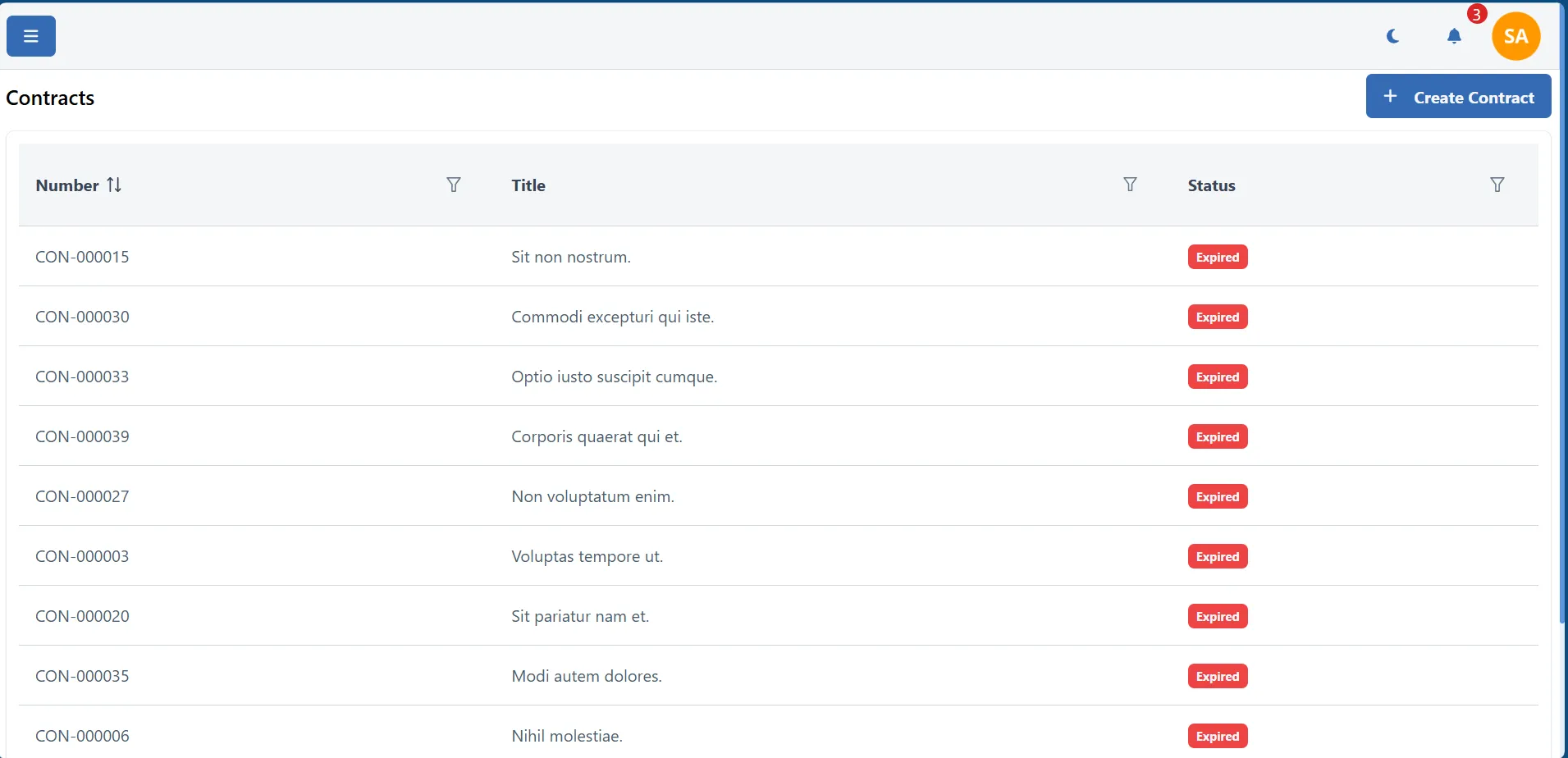Click the Create Contract button
Screen dimensions: 1568x758
1458,97
